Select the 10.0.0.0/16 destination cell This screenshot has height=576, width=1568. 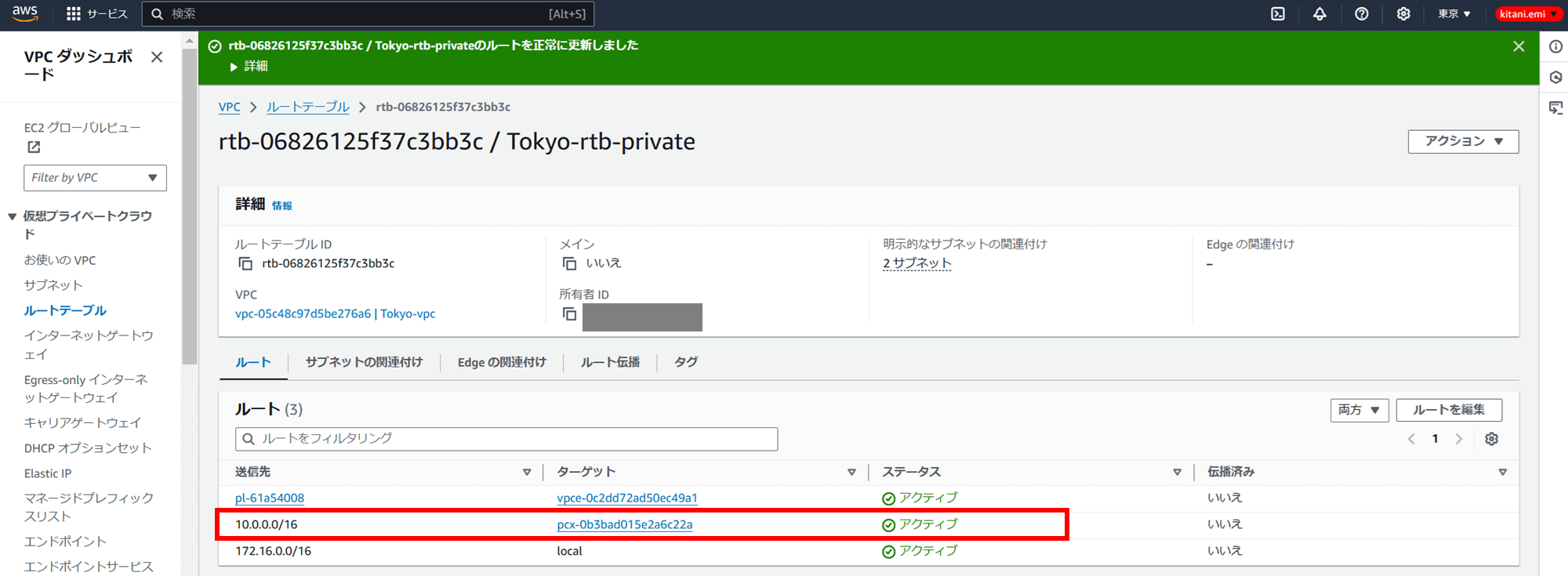267,525
